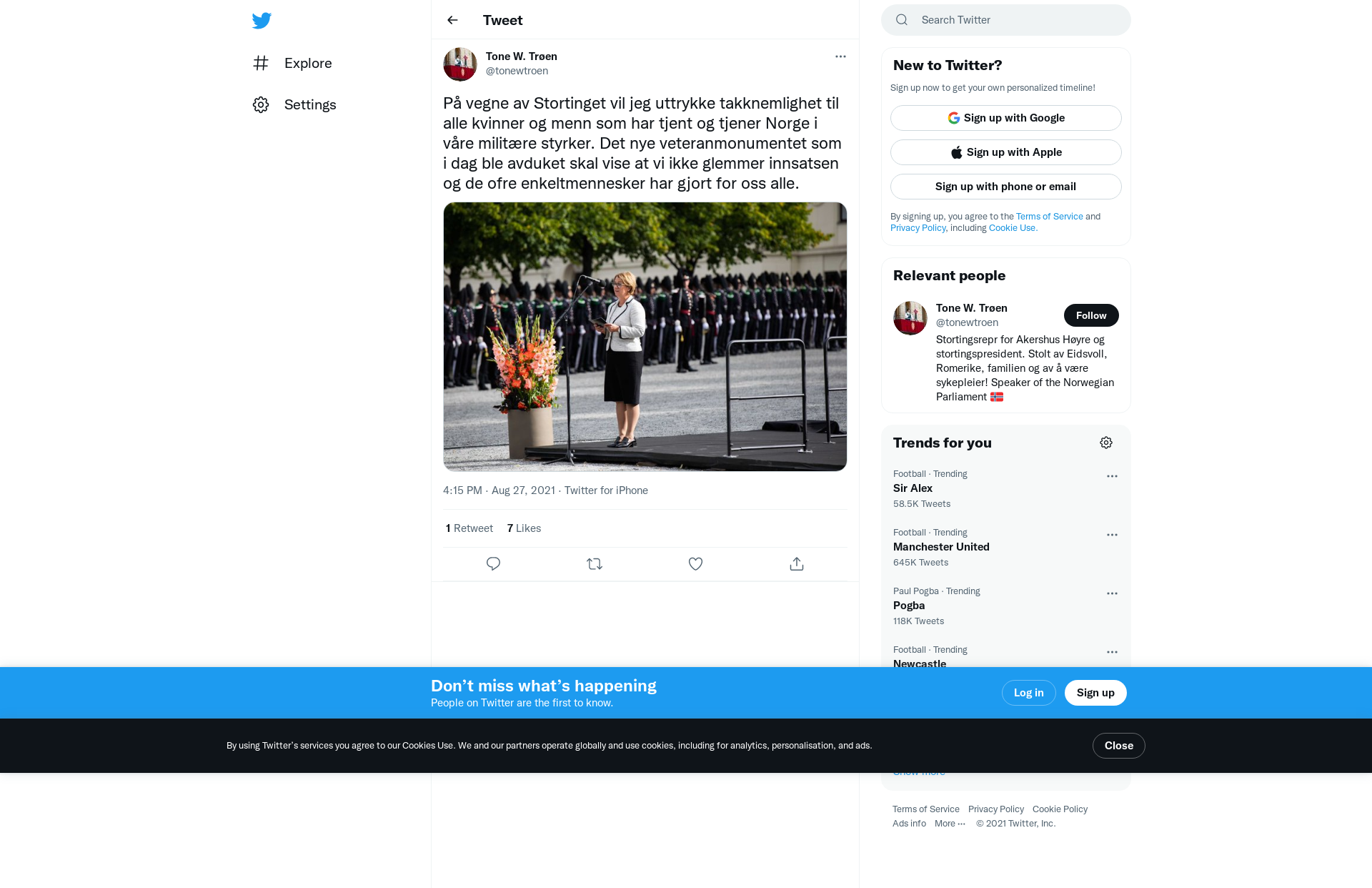Like the tweet with the heart icon
The height and width of the screenshot is (888, 1372).
(695, 564)
